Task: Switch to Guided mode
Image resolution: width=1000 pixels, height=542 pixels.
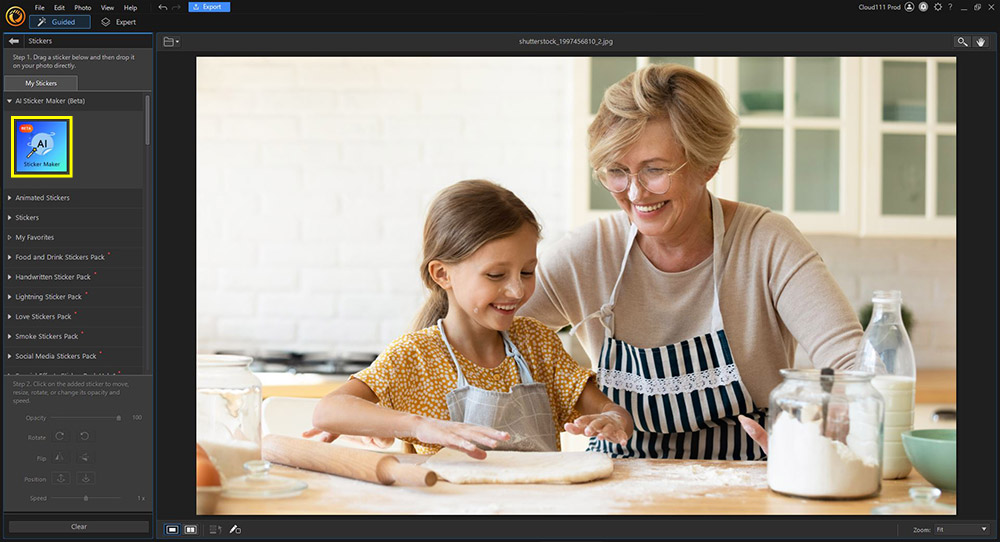Action: (x=59, y=22)
